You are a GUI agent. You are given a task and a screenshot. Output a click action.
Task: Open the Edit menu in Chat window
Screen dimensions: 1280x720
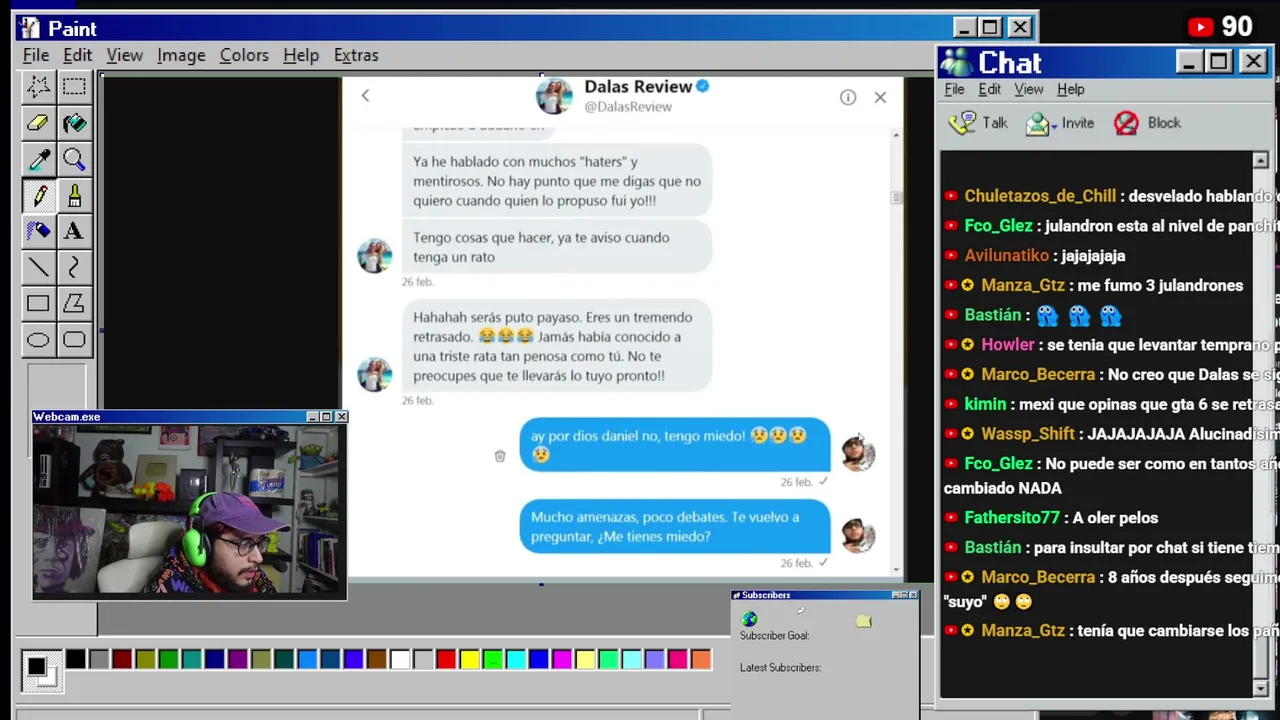[989, 89]
